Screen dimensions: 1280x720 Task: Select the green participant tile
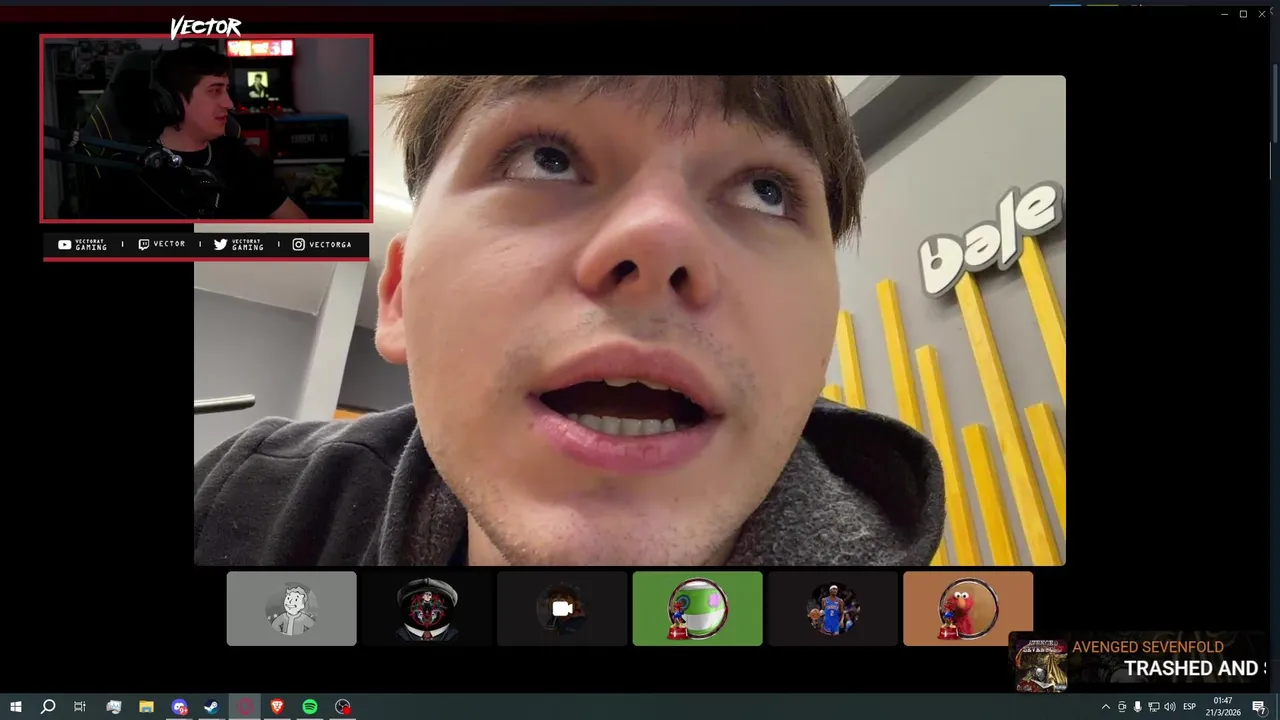(697, 608)
